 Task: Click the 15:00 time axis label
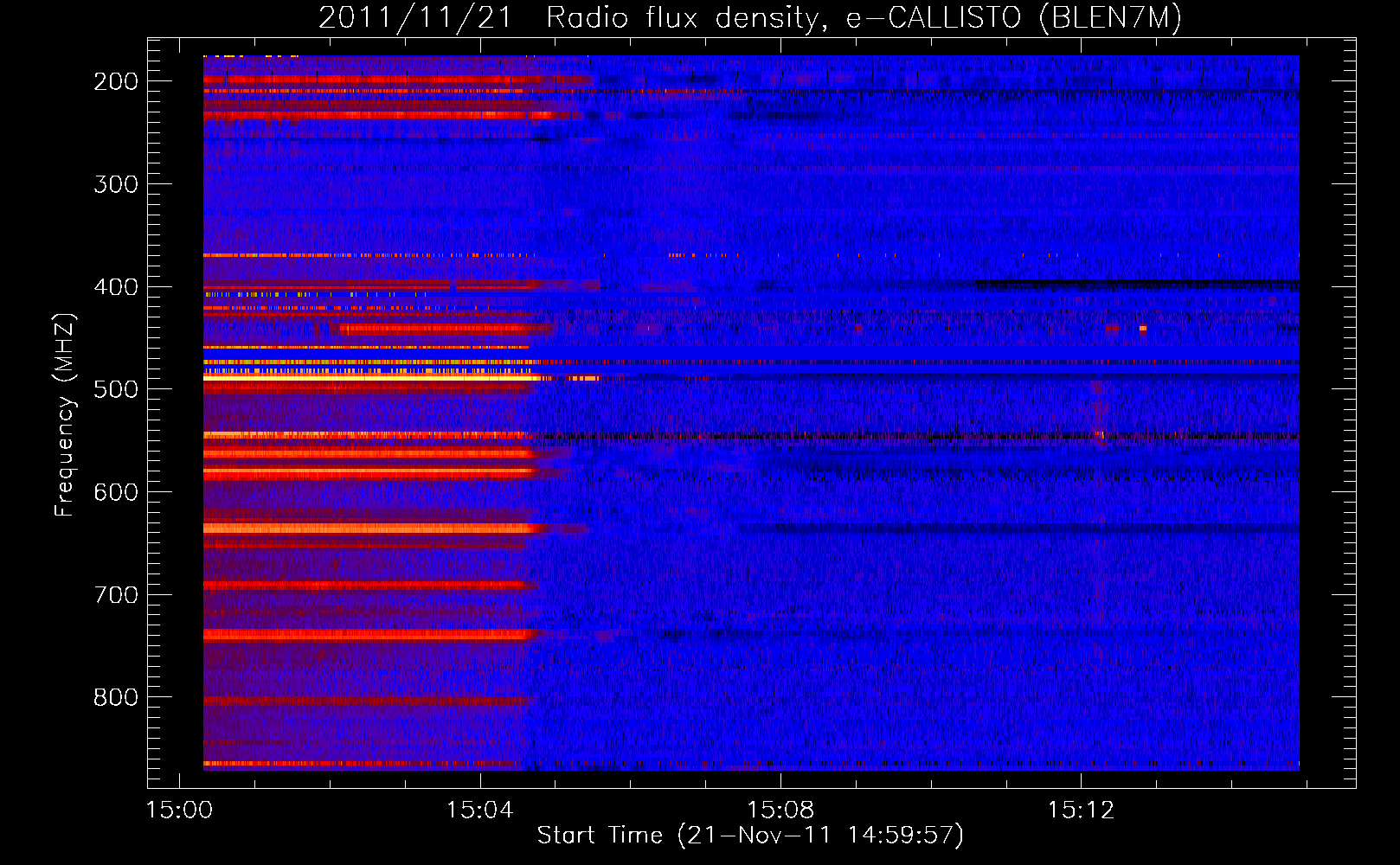pyautogui.click(x=179, y=811)
